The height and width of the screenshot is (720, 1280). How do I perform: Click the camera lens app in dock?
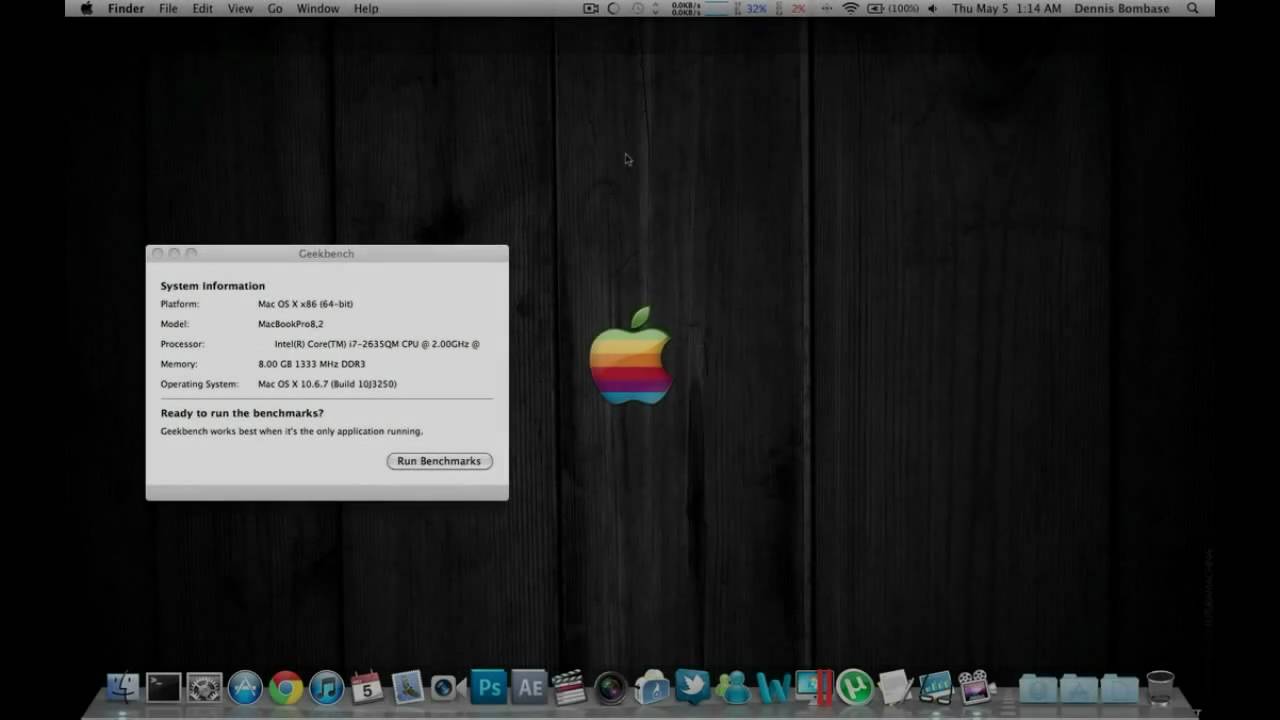coord(611,687)
